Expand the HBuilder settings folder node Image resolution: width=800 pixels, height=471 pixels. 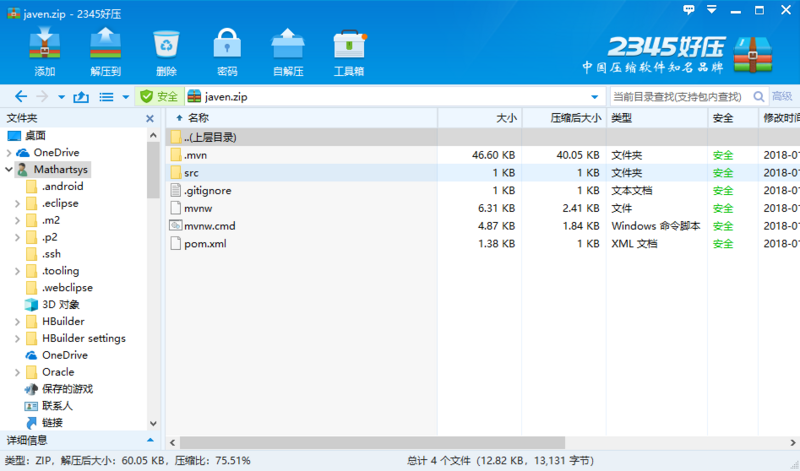[17, 338]
